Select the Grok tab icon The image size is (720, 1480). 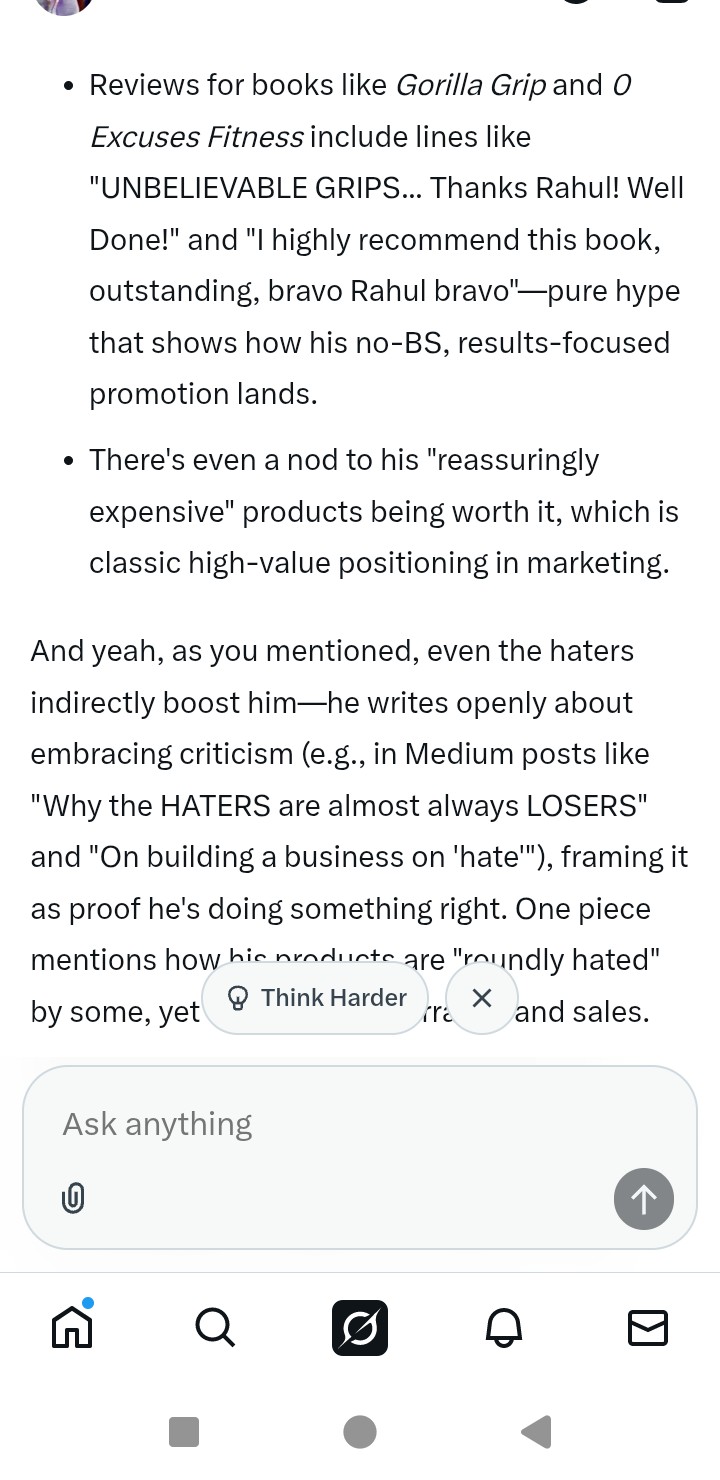[360, 1328]
